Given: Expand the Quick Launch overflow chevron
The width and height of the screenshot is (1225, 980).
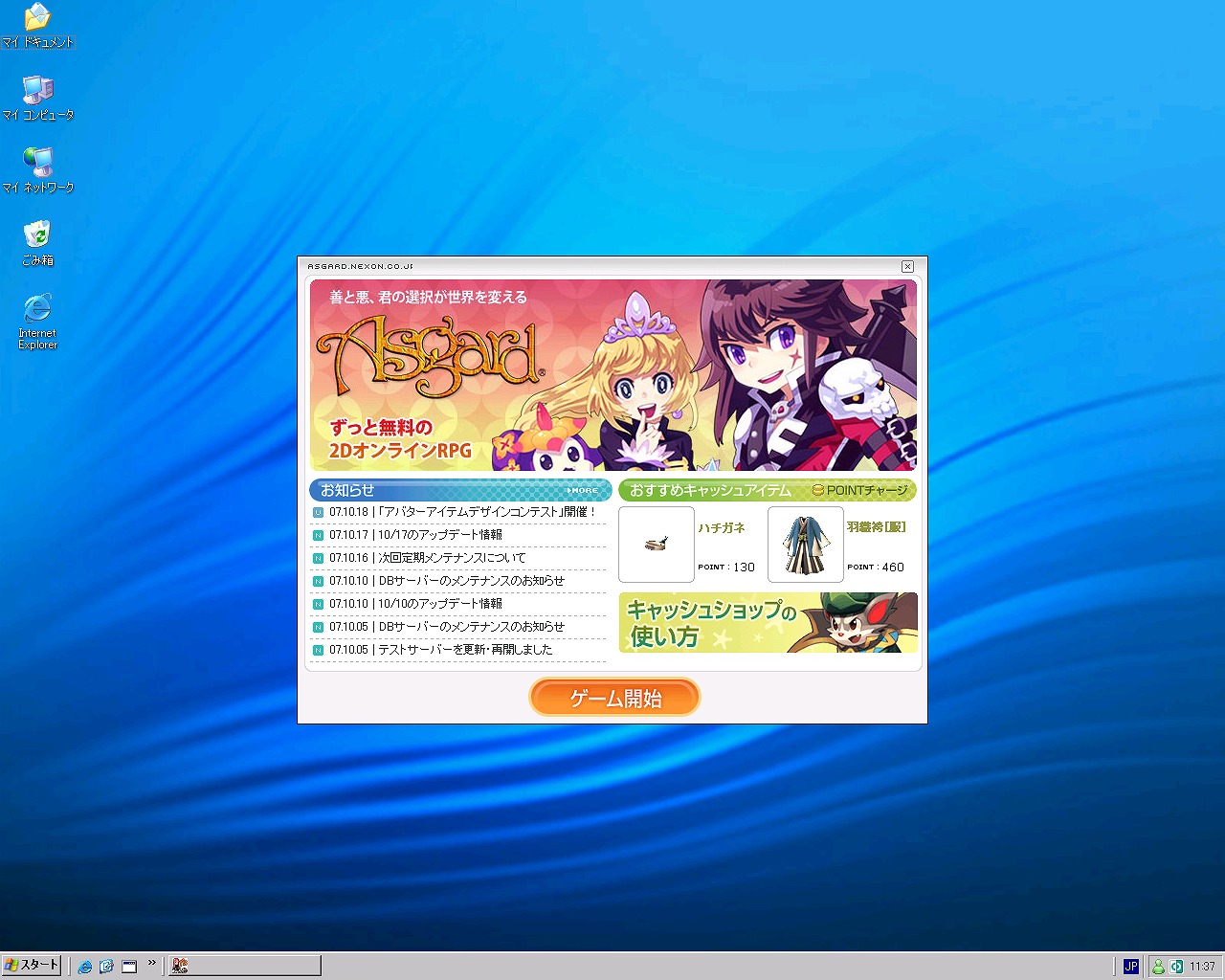Looking at the screenshot, I should coord(151,964).
